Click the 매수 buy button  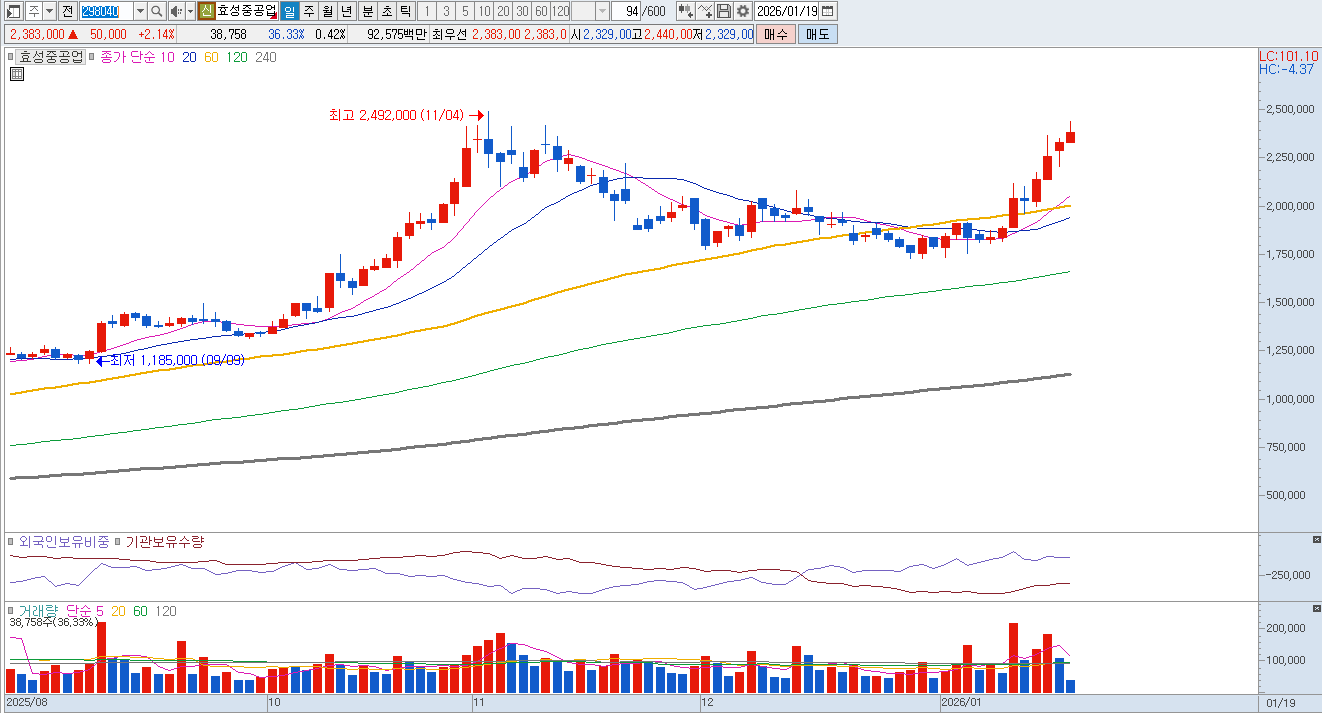click(776, 34)
